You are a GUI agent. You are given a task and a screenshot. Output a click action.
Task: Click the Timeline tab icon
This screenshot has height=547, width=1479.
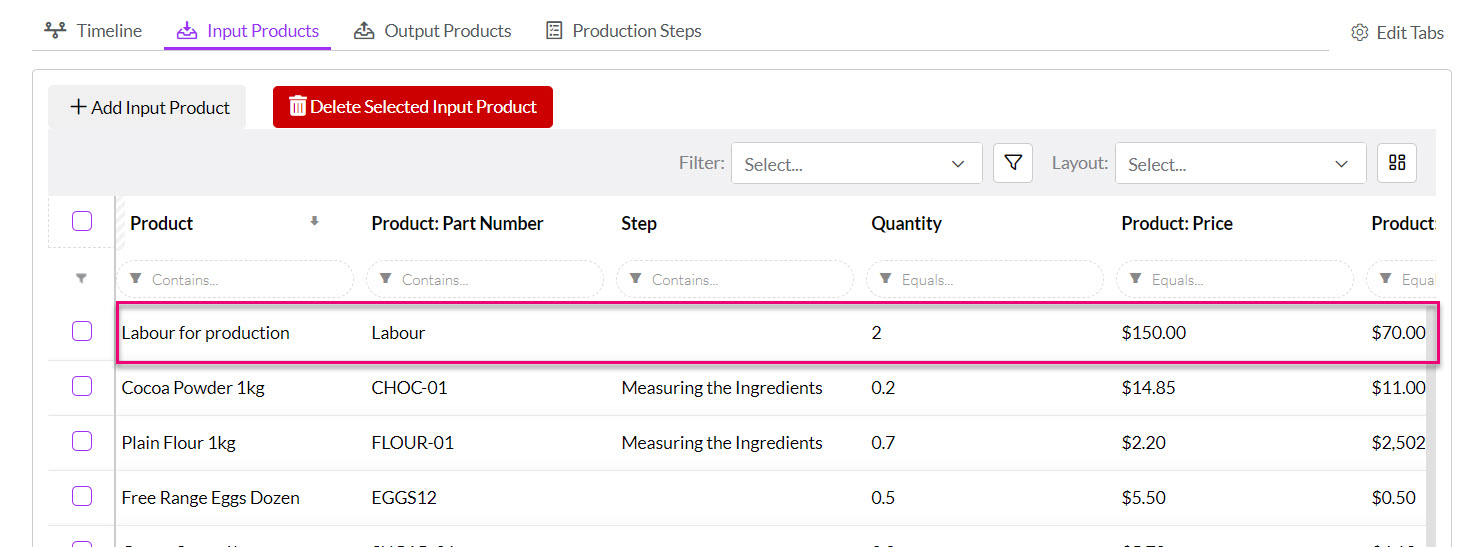(56, 30)
